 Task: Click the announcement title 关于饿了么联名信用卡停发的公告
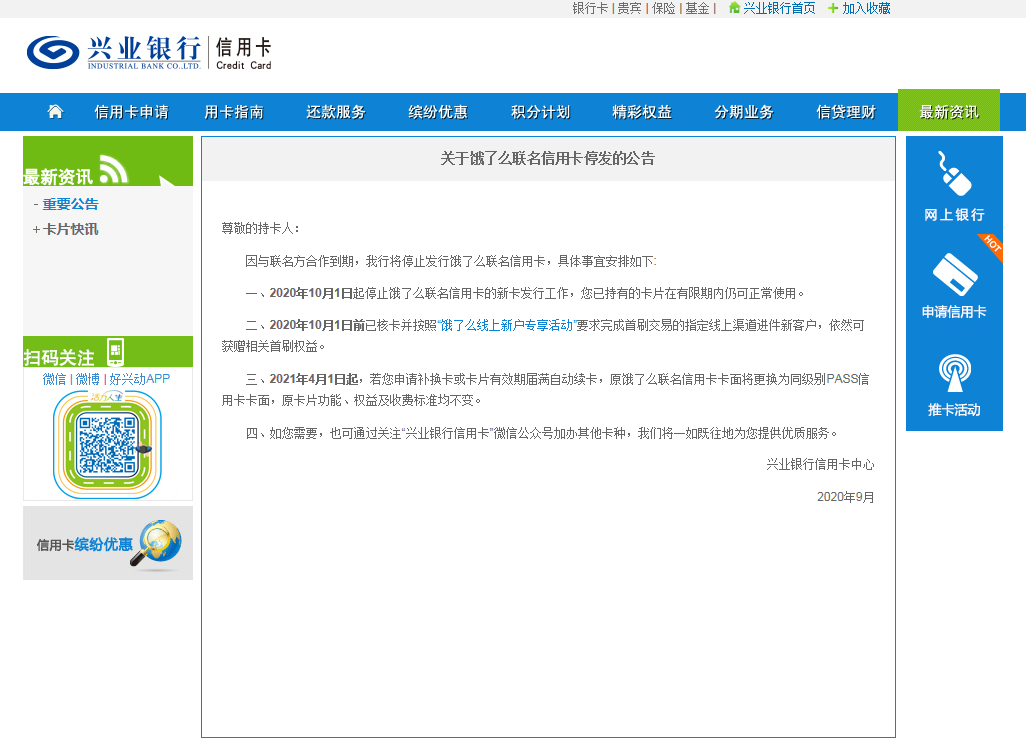point(548,158)
